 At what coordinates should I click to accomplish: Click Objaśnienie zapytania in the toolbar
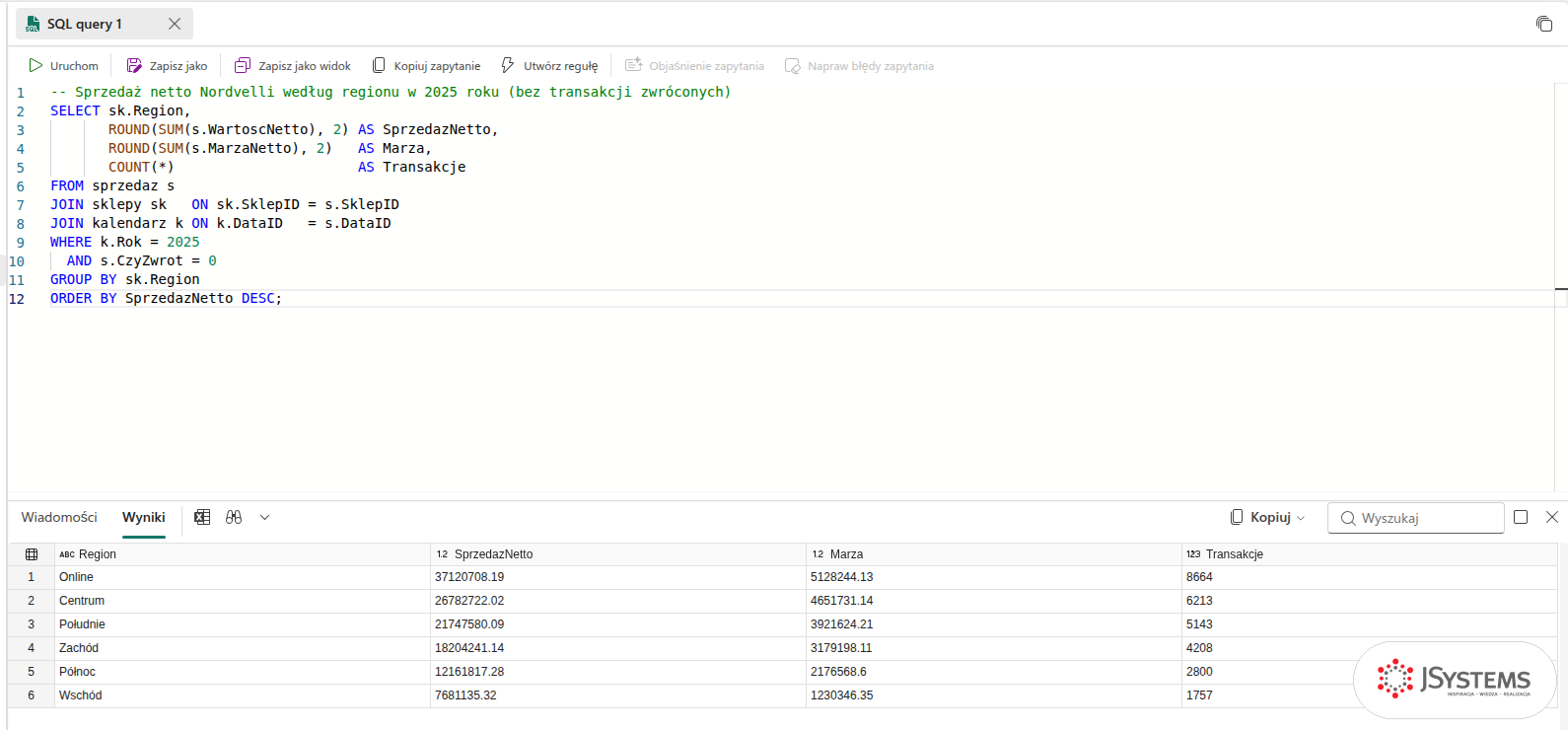(695, 66)
